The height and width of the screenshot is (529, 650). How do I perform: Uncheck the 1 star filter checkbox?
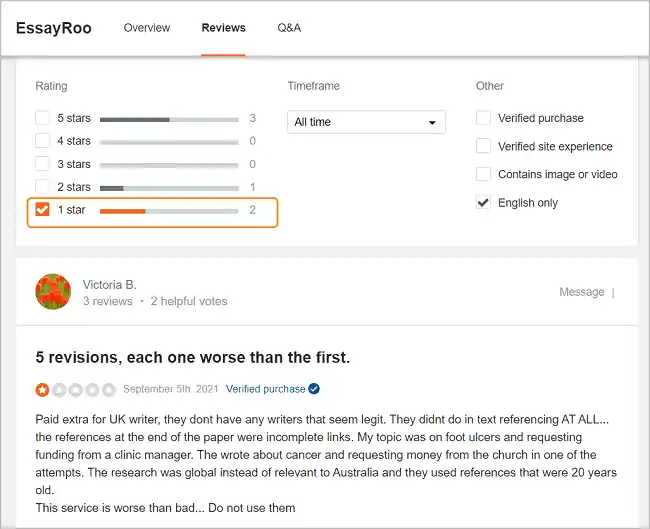coord(42,209)
